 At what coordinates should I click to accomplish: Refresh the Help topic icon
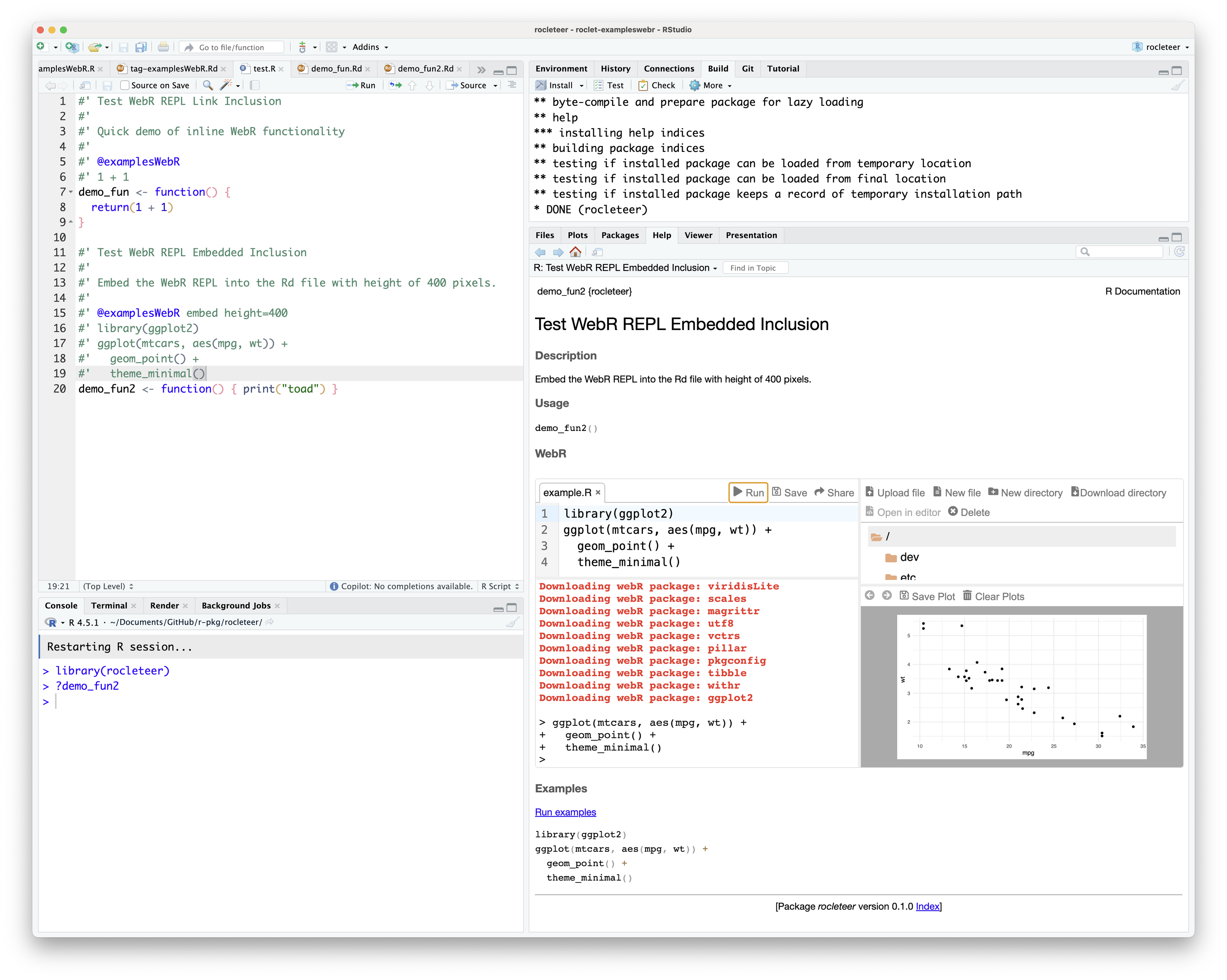(x=1179, y=252)
